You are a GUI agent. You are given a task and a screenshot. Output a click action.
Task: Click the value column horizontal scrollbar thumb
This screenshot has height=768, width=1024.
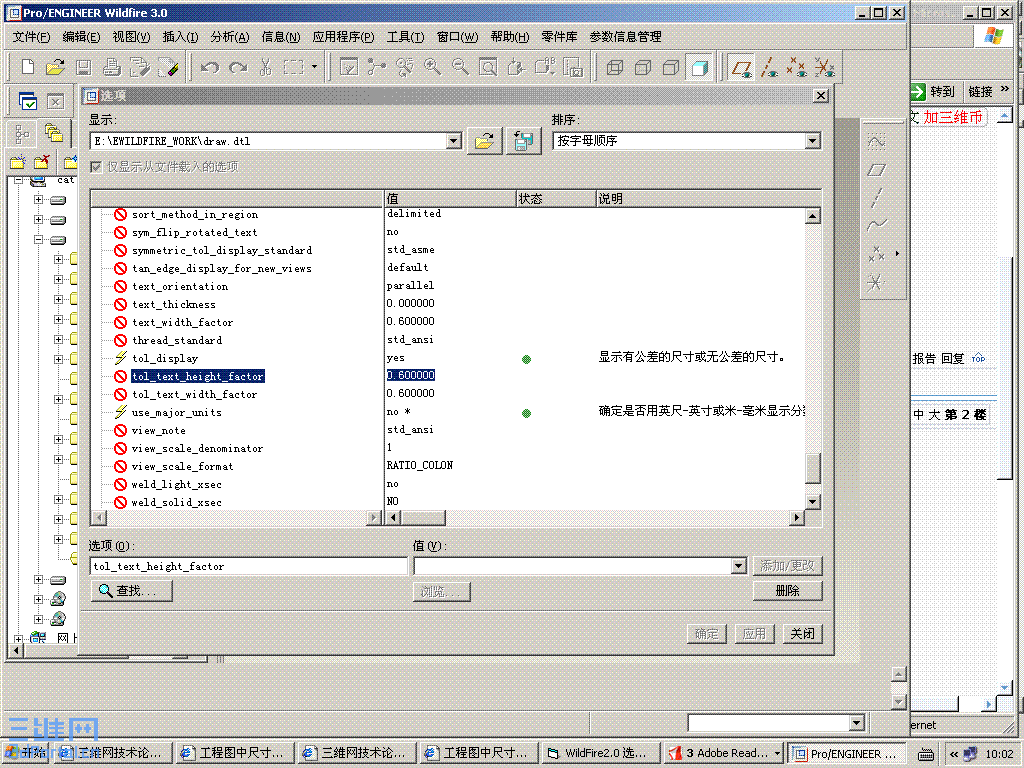tap(423, 517)
